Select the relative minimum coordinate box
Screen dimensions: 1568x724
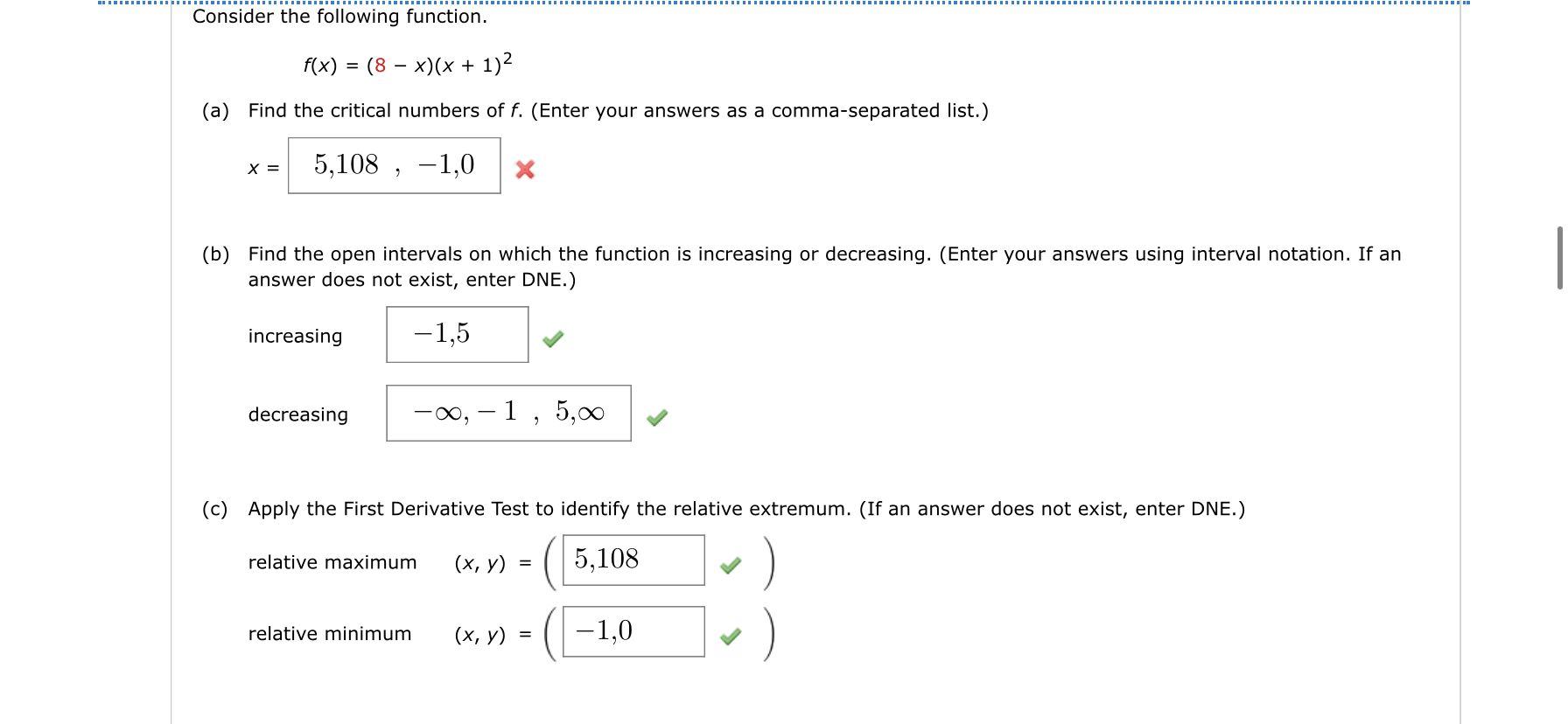click(x=632, y=630)
